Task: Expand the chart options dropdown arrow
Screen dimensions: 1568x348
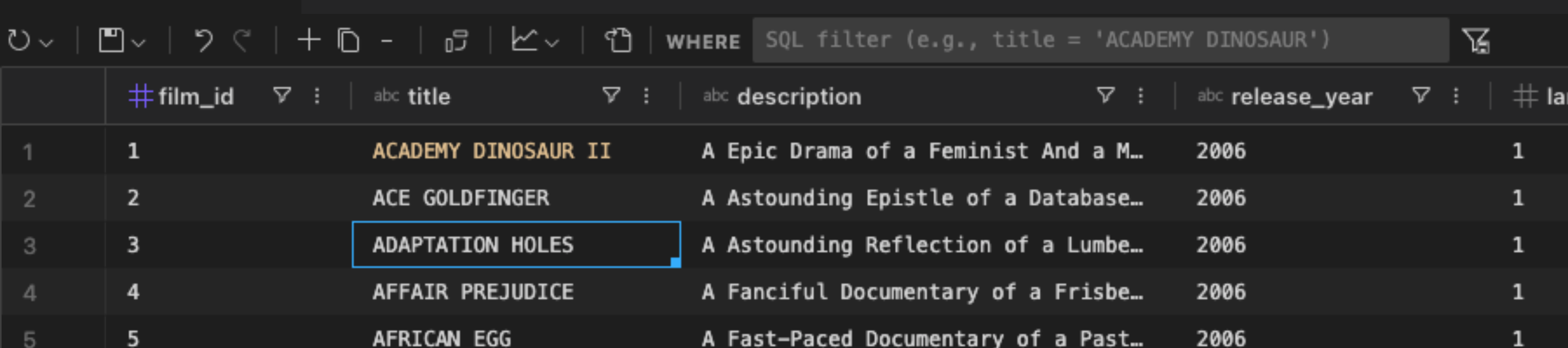Action: (552, 43)
